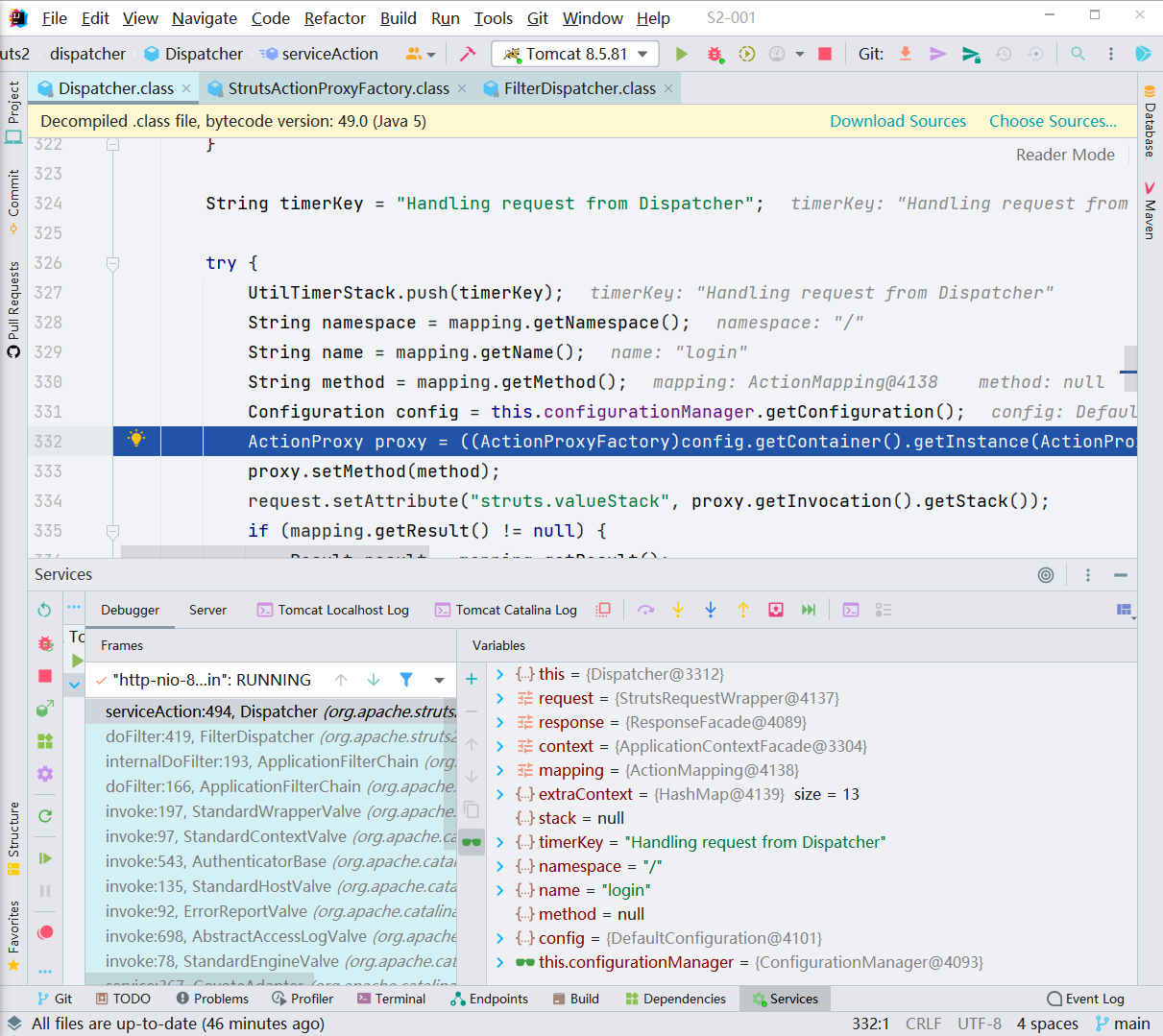Run to Cursor in the debugger toolbar
The image size is (1163, 1036).
(809, 610)
